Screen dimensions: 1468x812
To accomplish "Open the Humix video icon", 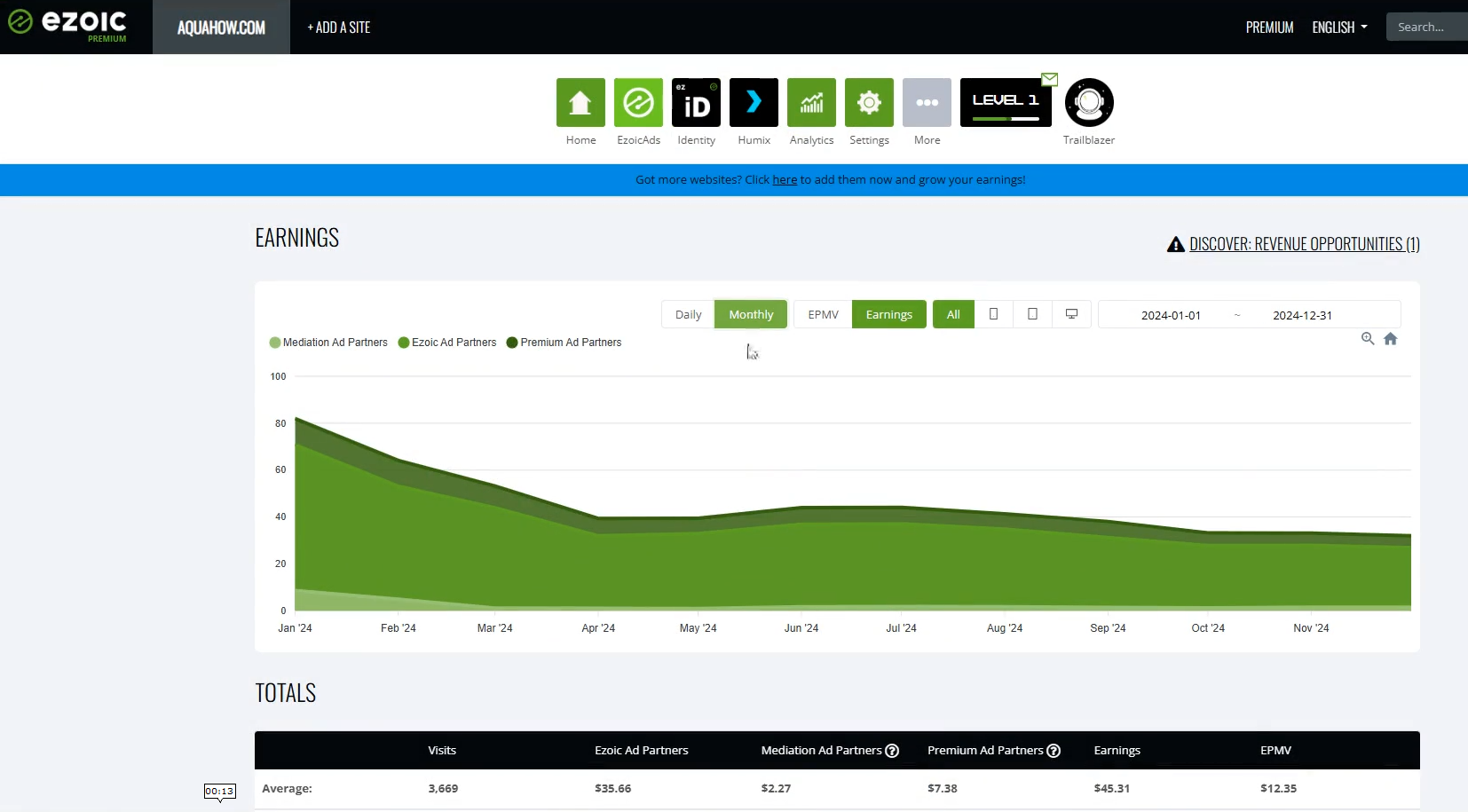I will [x=754, y=102].
